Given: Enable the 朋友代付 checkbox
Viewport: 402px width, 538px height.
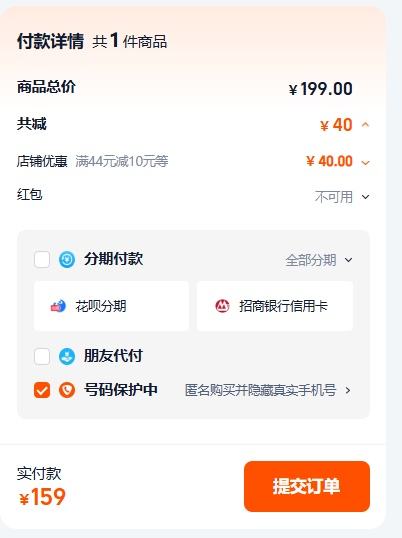Looking at the screenshot, I should pos(42,356).
